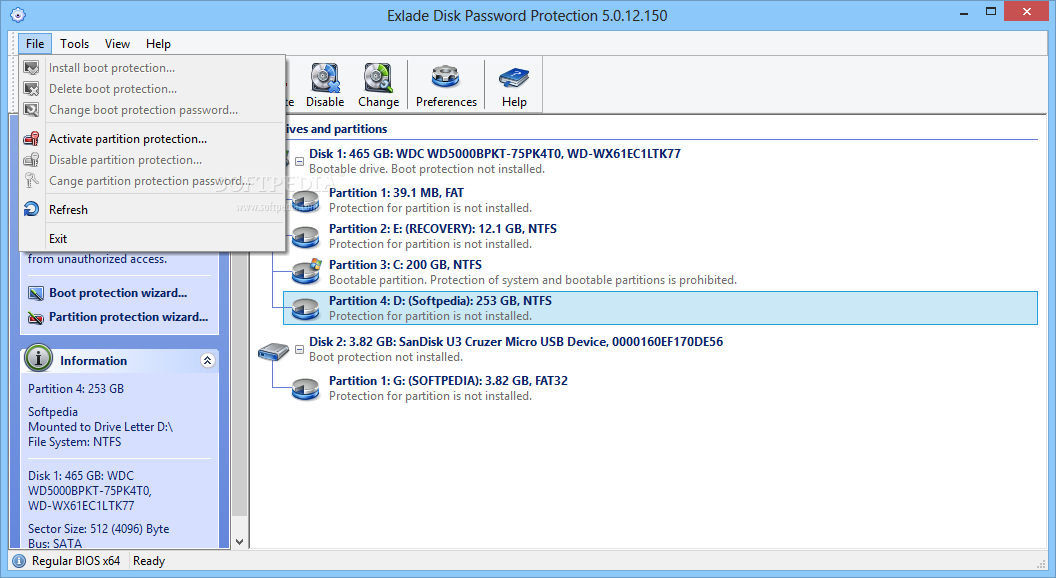1056x578 pixels.
Task: Click the Partition 1 39.1 MB FAT drive icon
Action: click(305, 200)
